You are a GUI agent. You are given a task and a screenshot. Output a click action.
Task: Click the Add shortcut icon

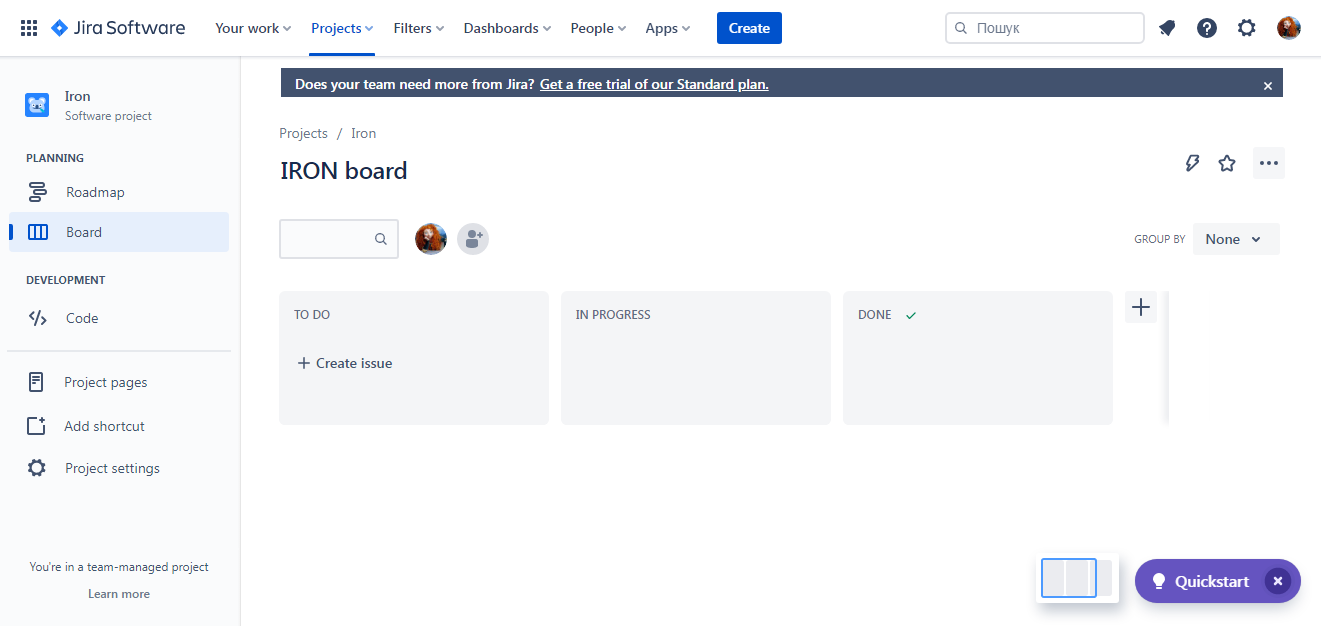pyautogui.click(x=36, y=426)
